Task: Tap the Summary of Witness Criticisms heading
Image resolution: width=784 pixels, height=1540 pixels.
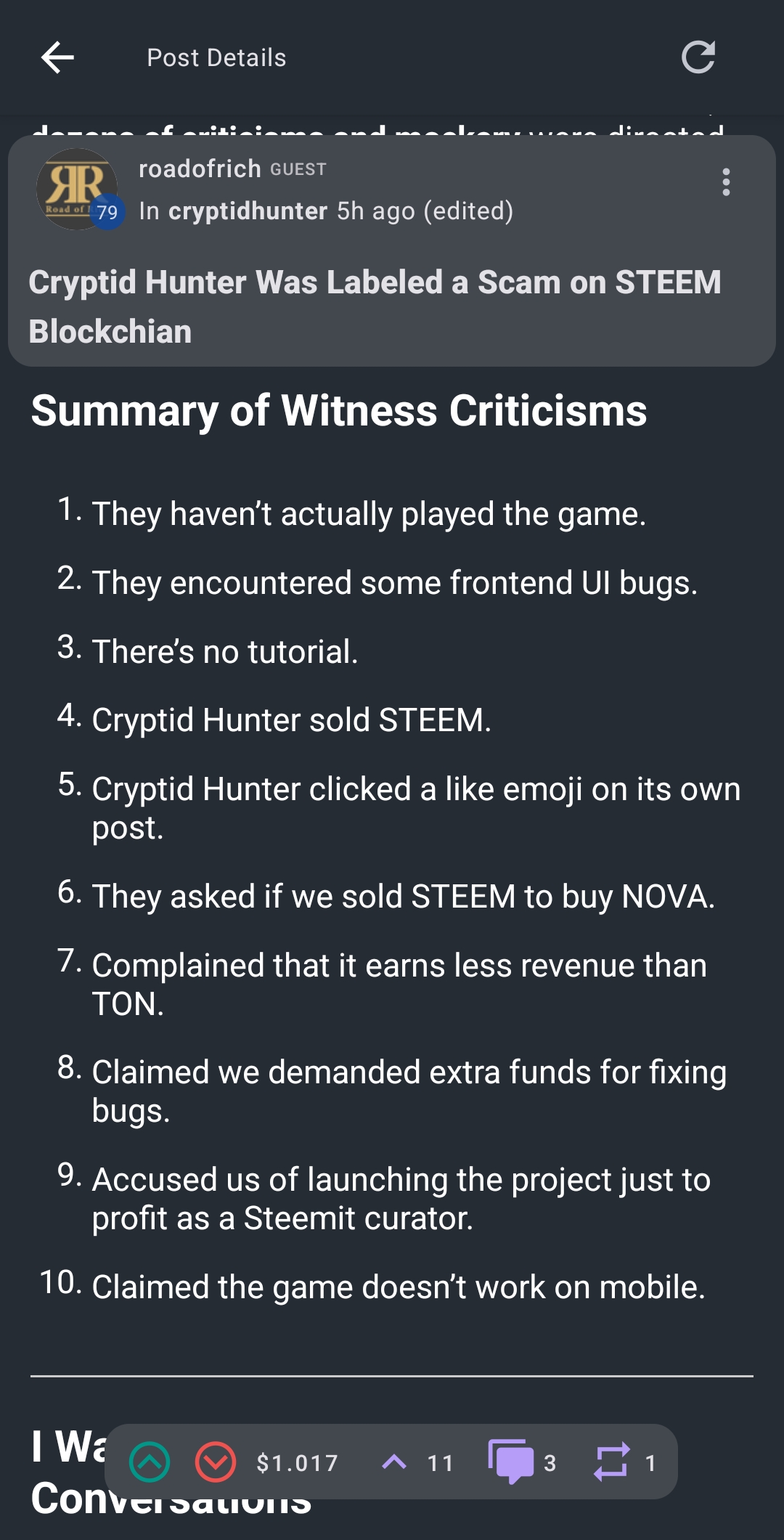Action: click(x=338, y=411)
